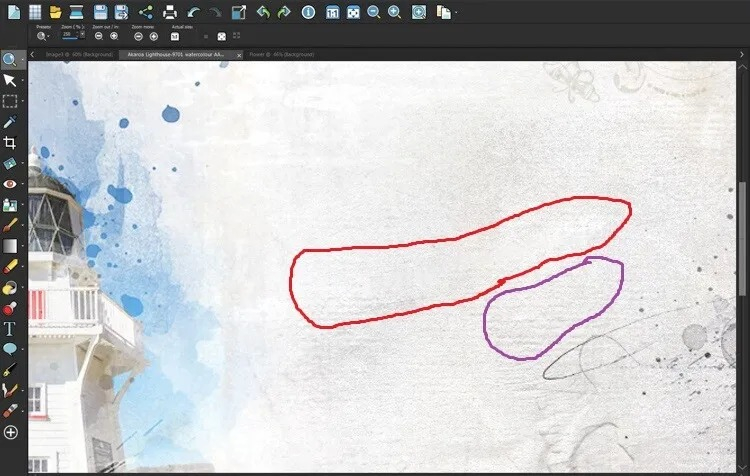Select the Paint Brush tool
Screen dimensions: 750x476
10,225
